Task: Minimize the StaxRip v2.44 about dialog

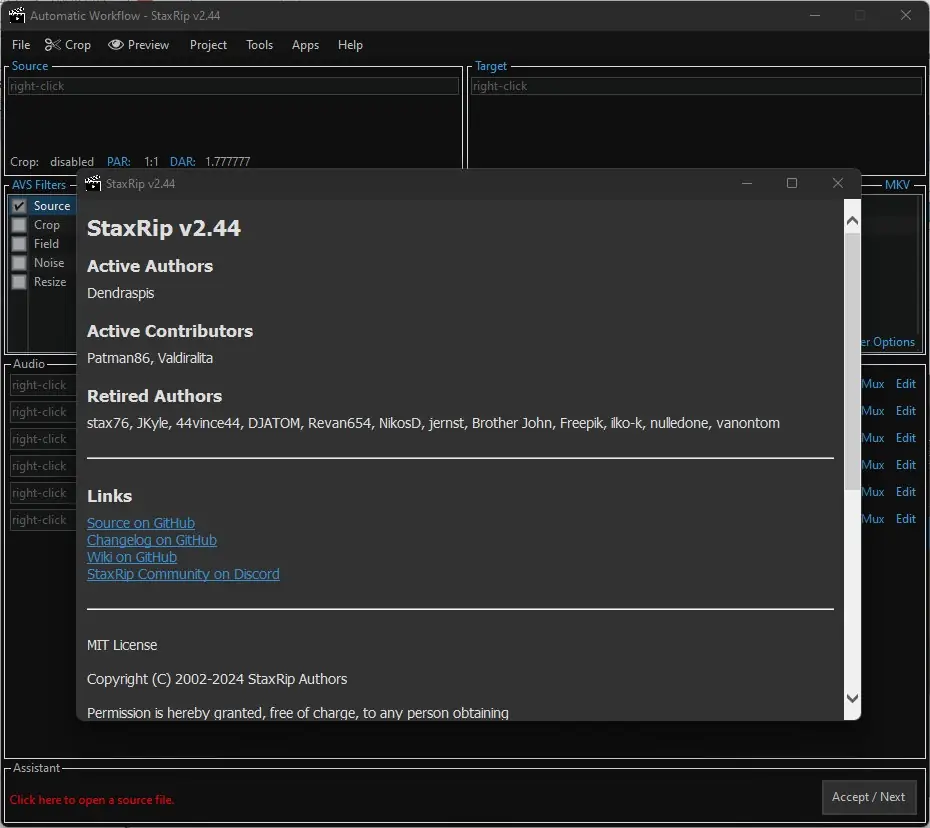Action: point(747,183)
